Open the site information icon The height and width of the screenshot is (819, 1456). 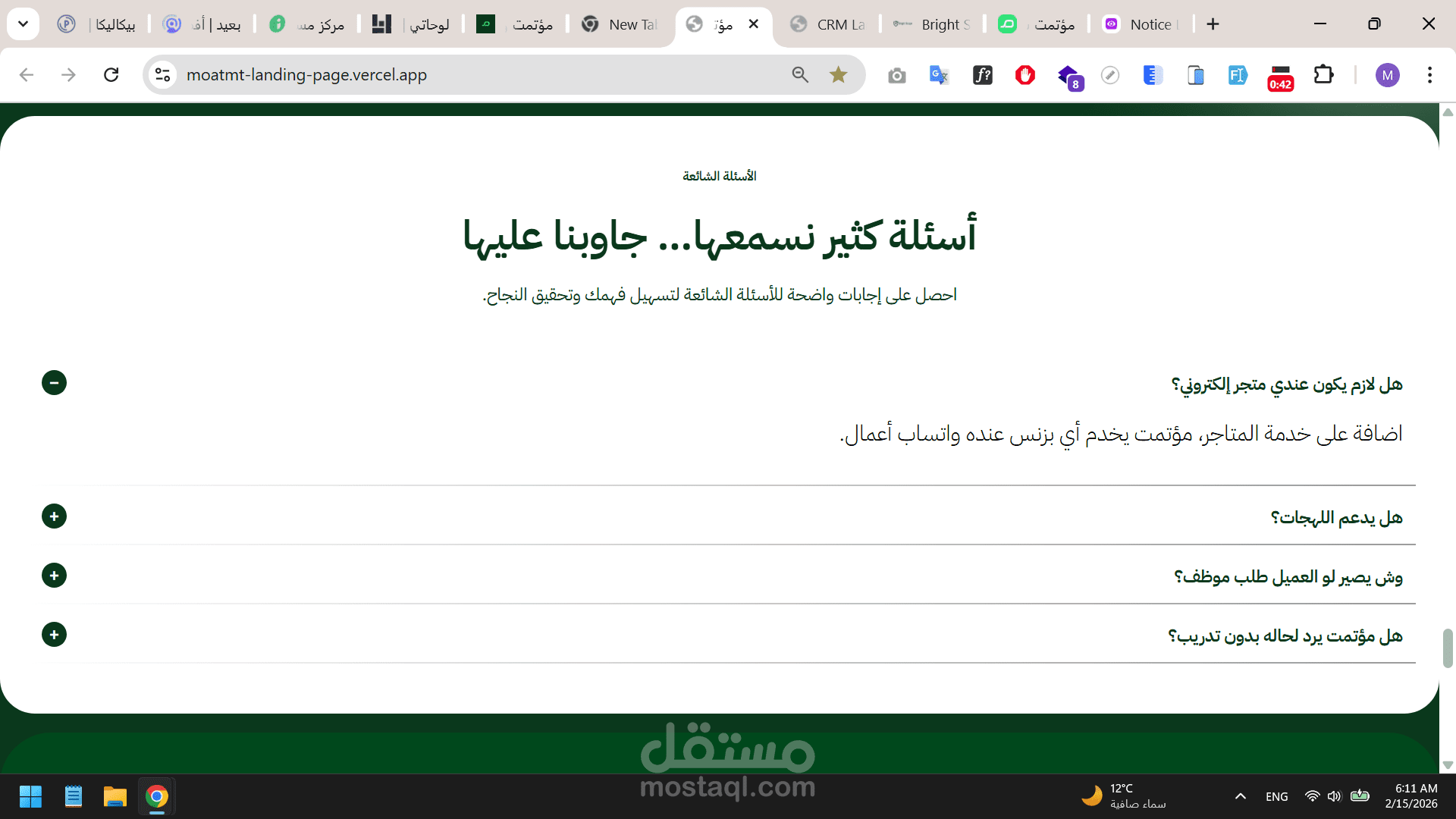[x=162, y=74]
